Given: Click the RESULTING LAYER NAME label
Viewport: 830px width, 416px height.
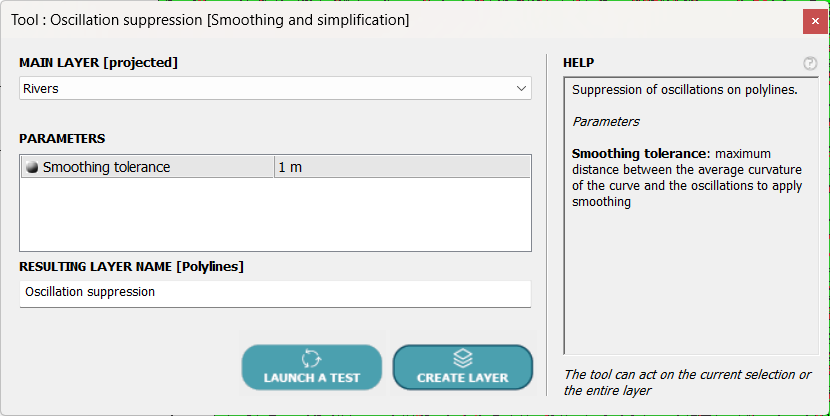Looking at the screenshot, I should click(x=132, y=266).
